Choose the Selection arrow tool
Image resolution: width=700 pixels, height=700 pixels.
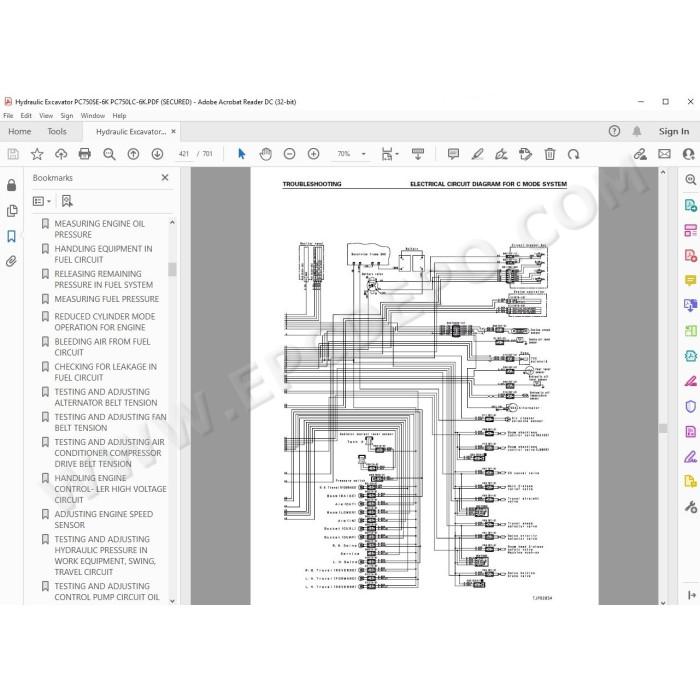pyautogui.click(x=242, y=154)
